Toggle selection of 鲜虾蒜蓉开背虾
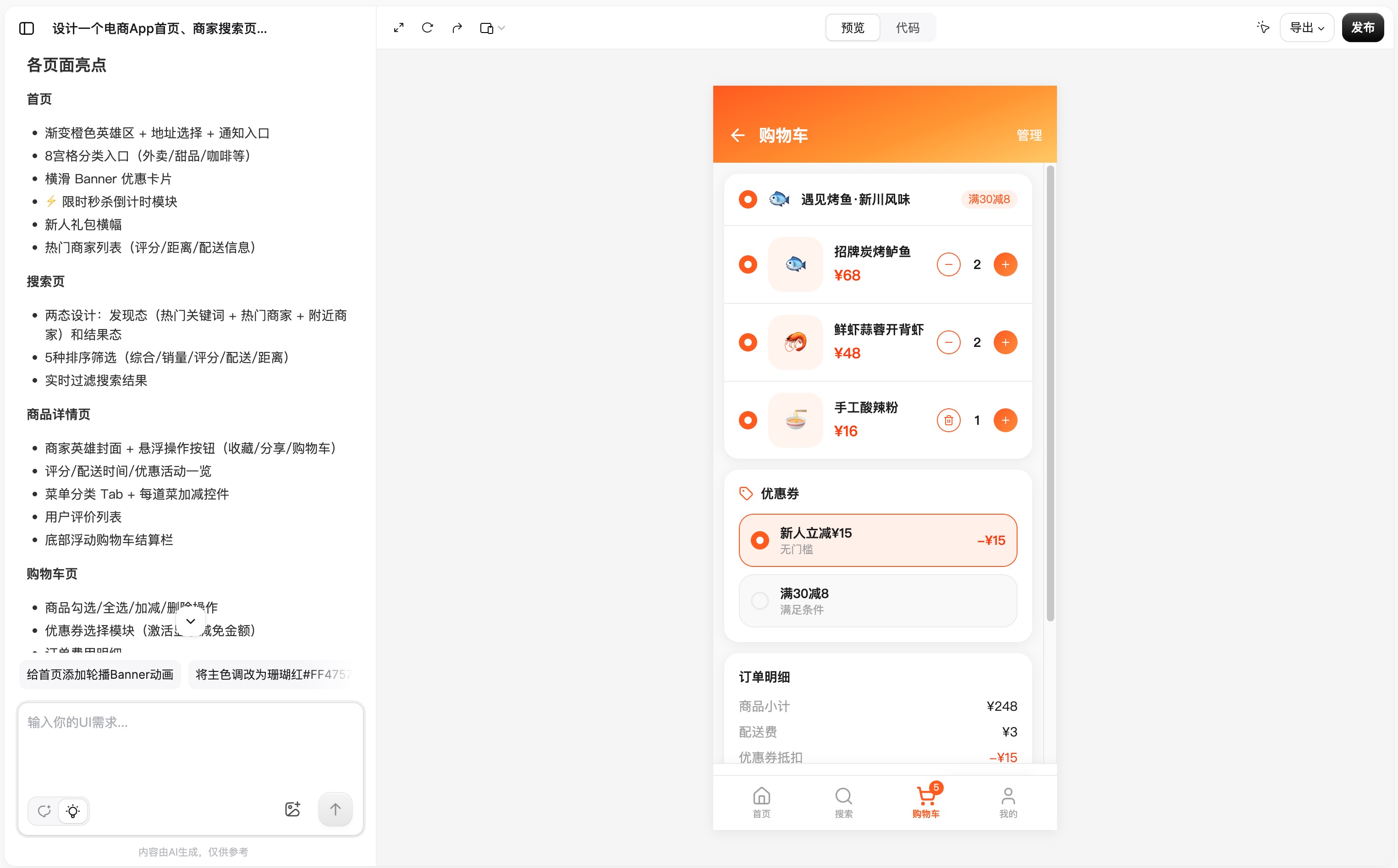Viewport: 1398px width, 868px height. (748, 343)
